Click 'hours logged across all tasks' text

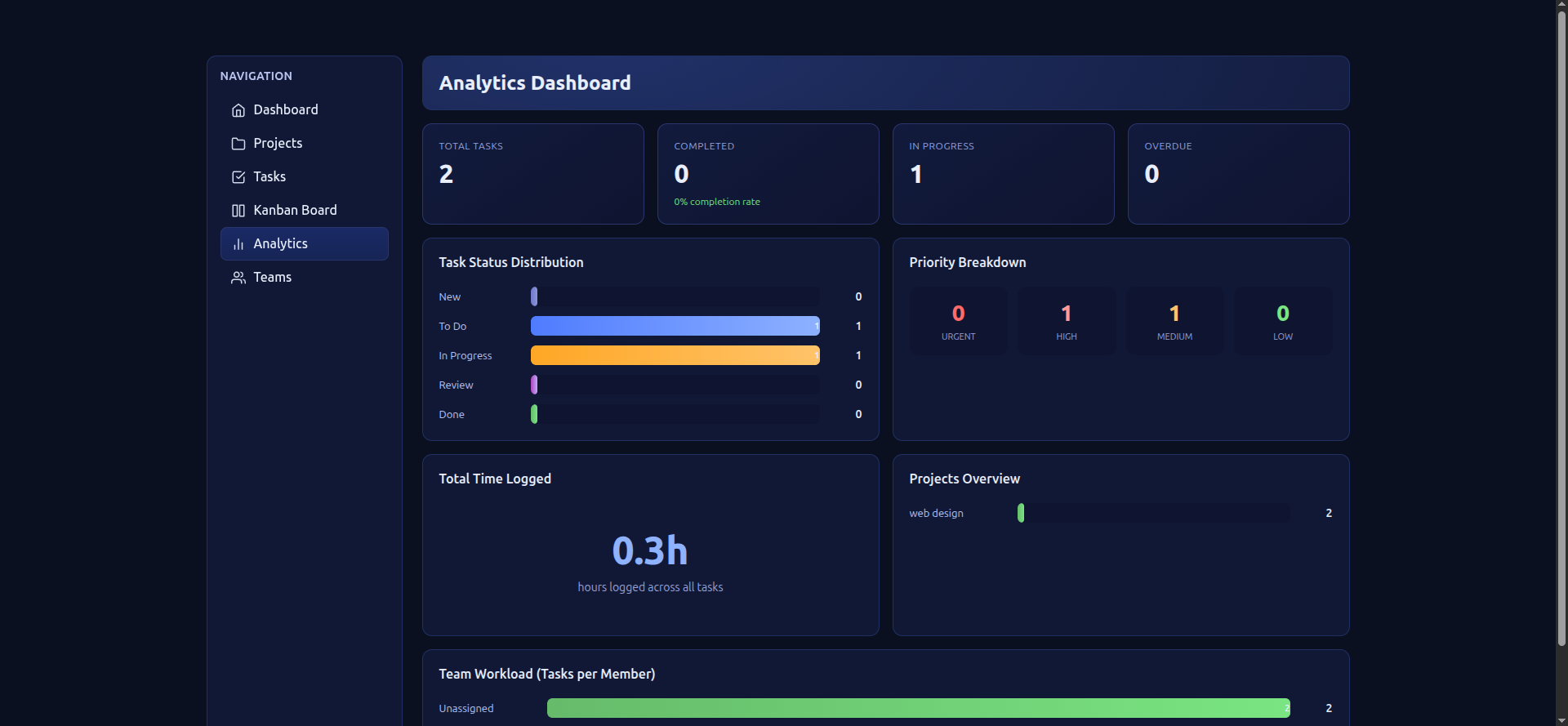[650, 587]
